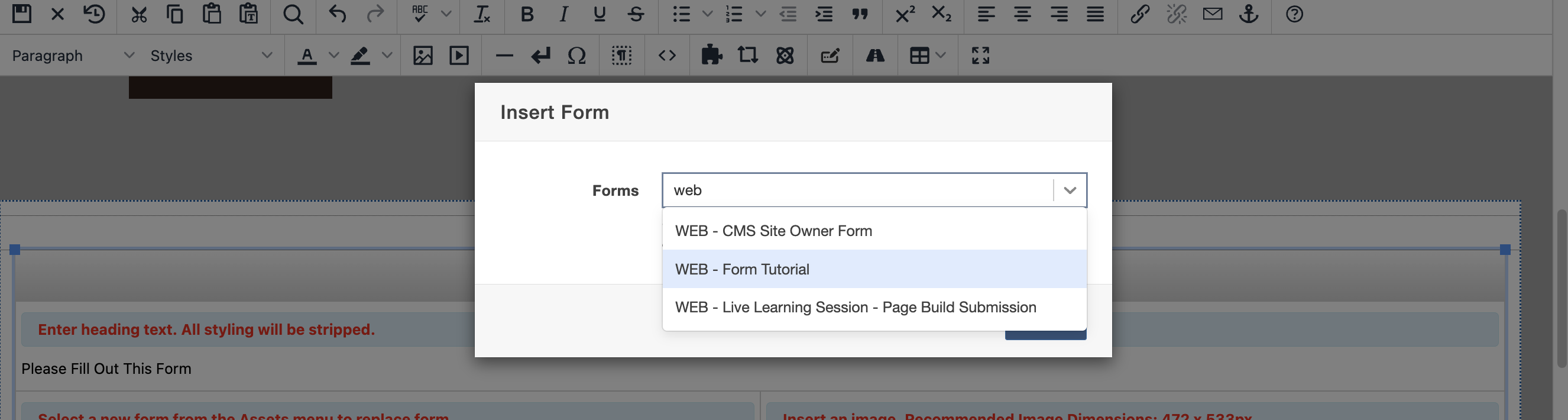Toggle strikethrough formatting

tap(636, 14)
